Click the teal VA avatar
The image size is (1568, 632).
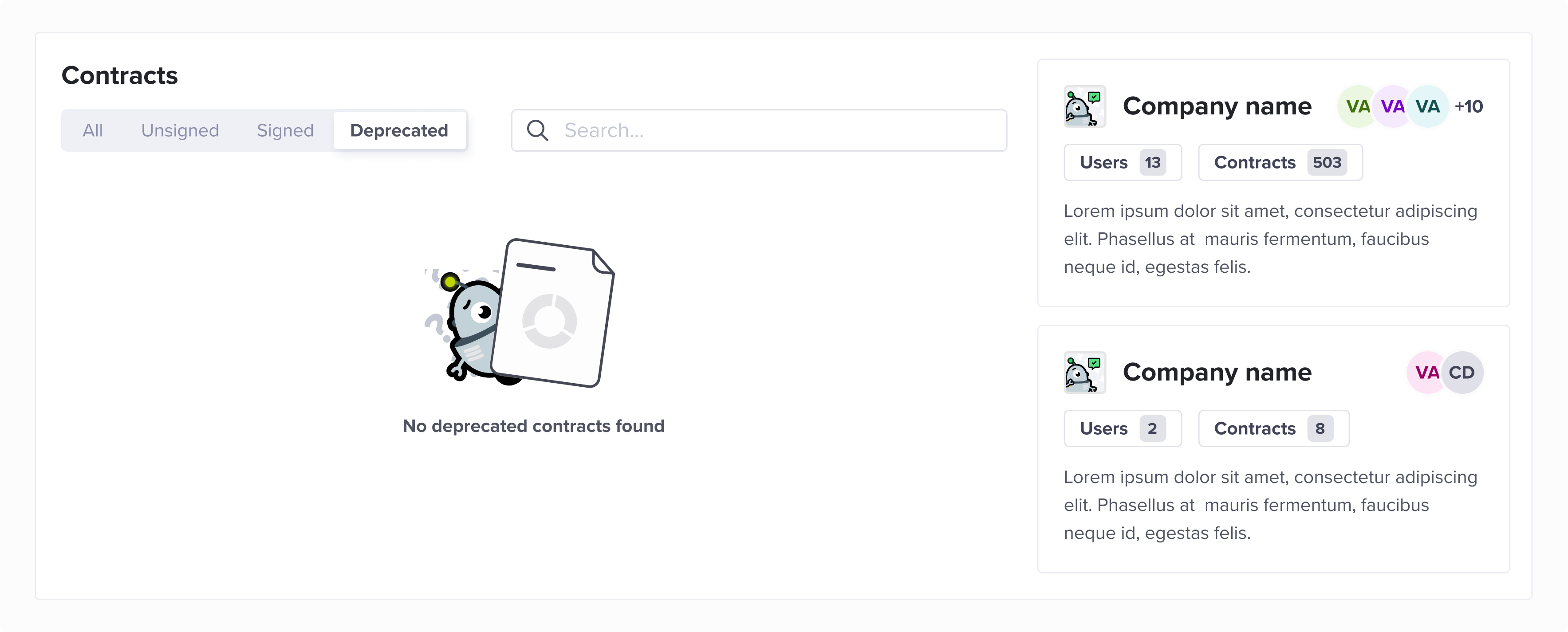(x=1427, y=106)
